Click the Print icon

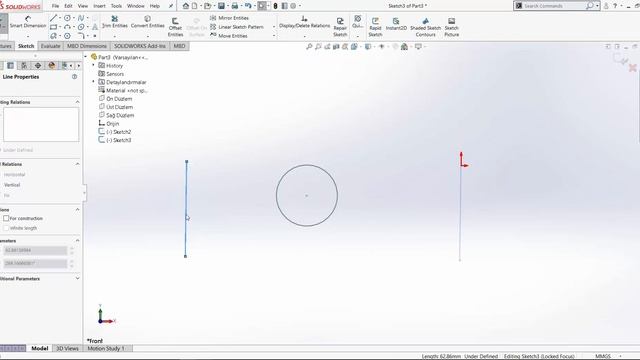235,6
